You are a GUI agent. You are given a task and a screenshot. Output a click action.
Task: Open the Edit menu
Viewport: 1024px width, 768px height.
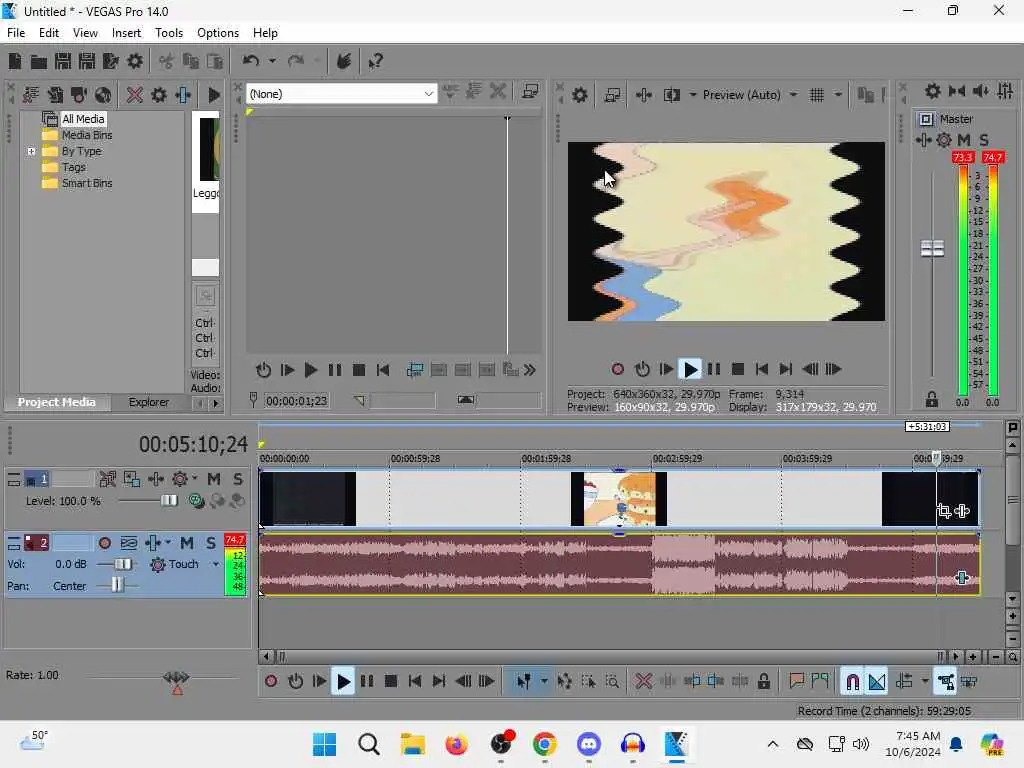(49, 33)
